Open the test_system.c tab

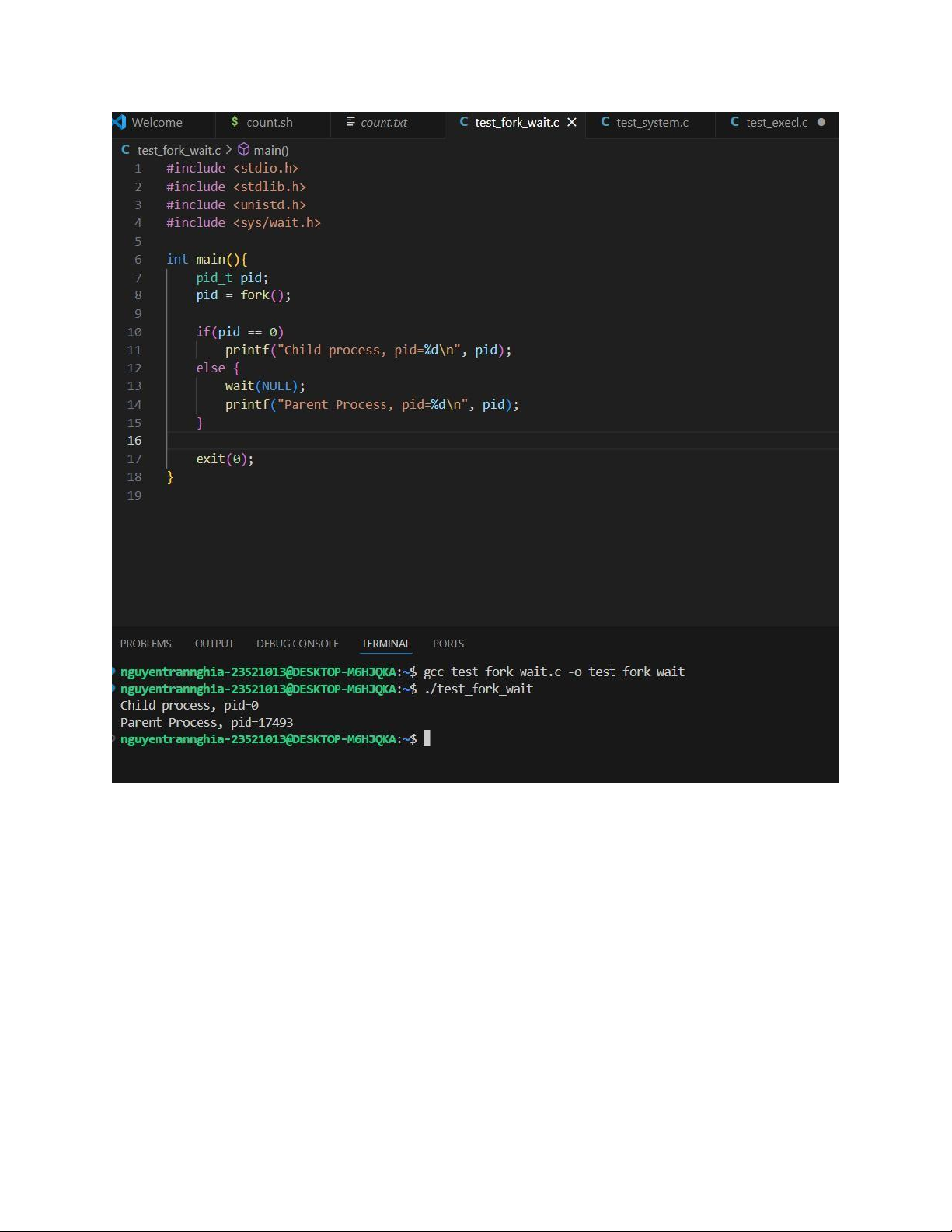pos(652,123)
